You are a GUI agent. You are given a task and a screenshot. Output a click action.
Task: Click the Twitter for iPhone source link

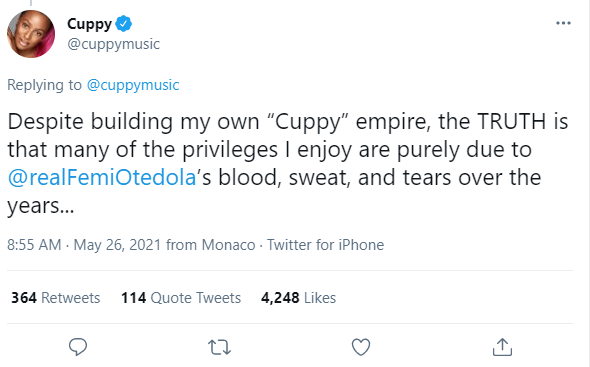325,245
